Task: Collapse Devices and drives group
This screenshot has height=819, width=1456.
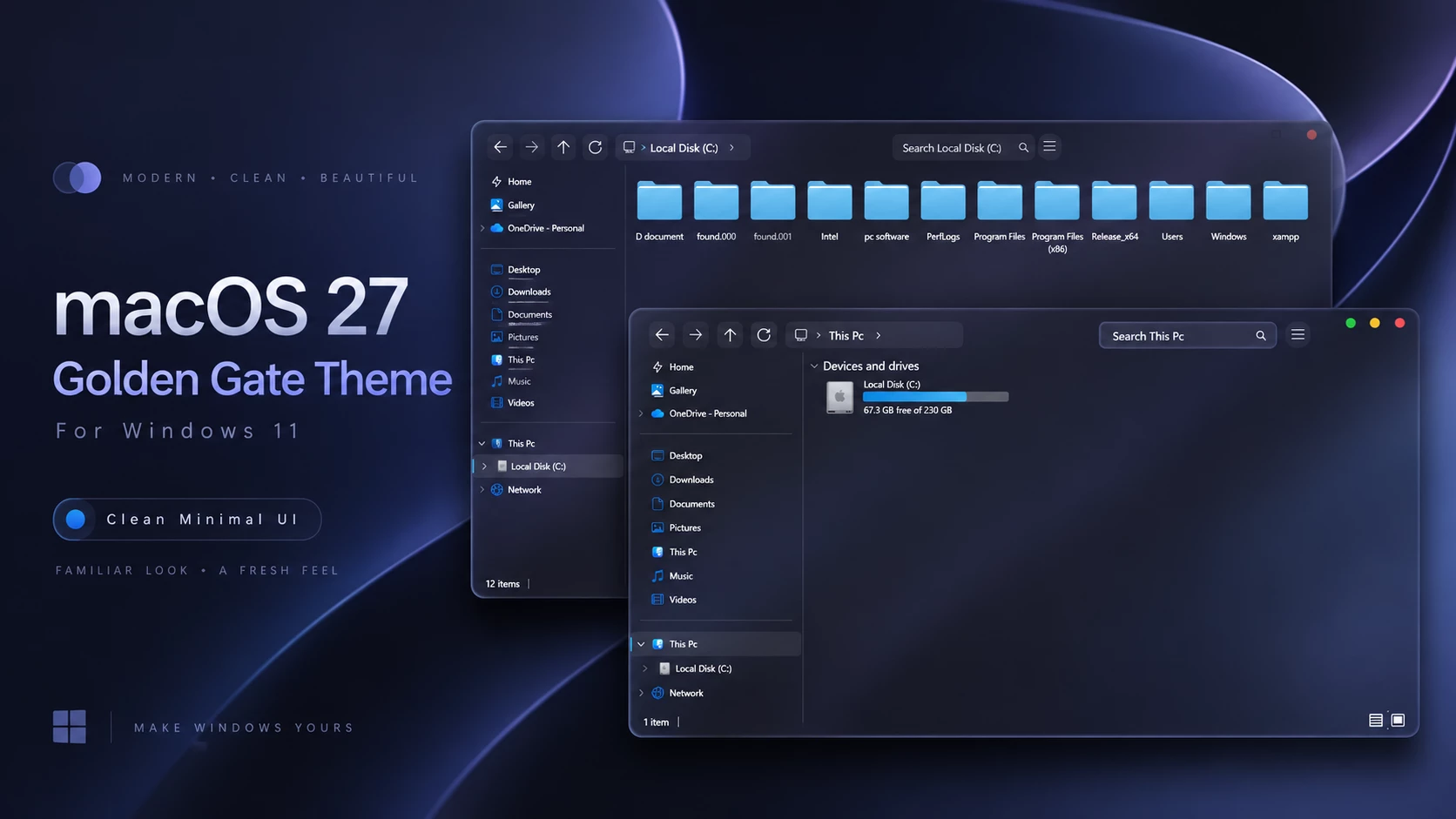Action: pyautogui.click(x=814, y=366)
